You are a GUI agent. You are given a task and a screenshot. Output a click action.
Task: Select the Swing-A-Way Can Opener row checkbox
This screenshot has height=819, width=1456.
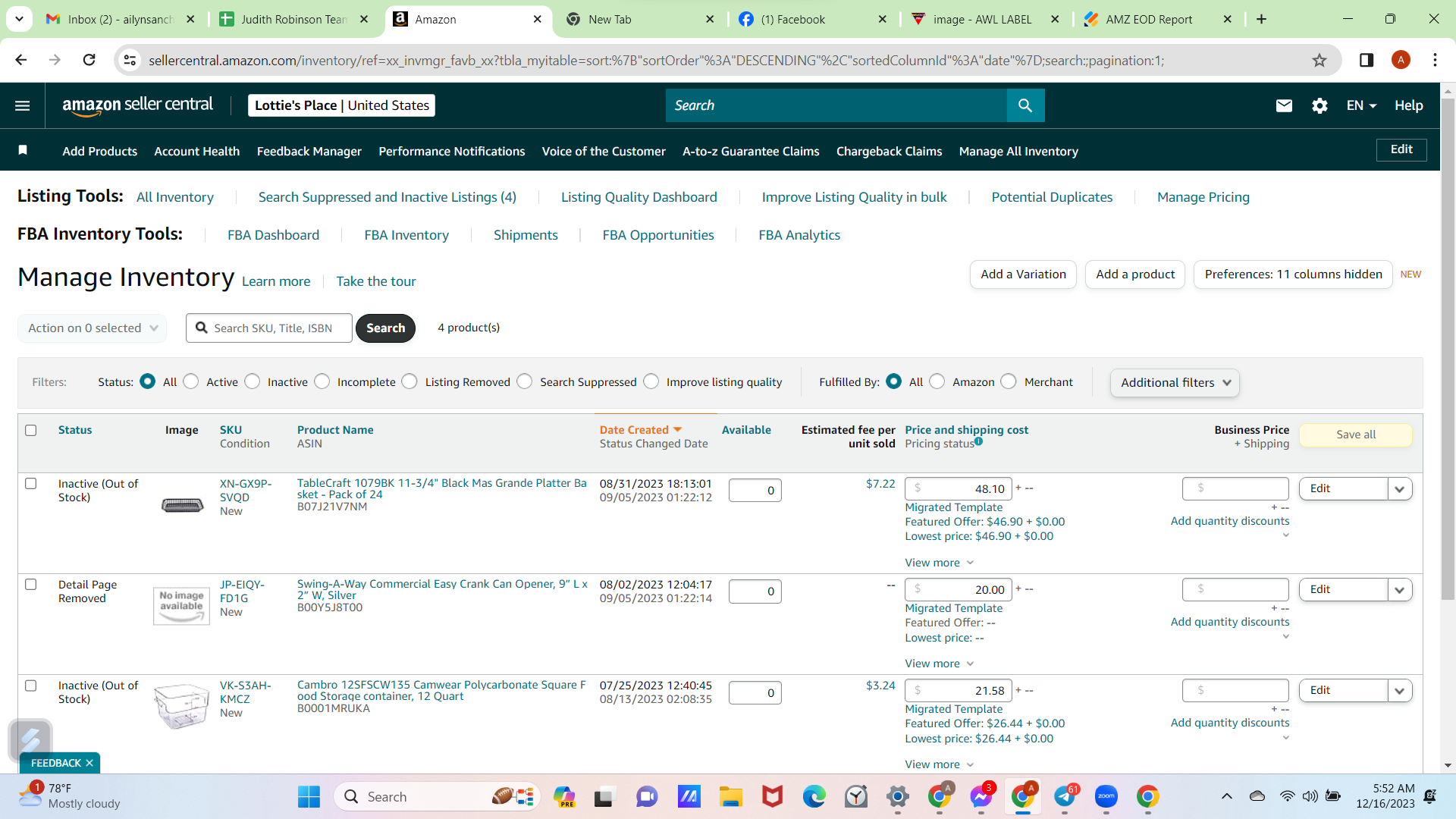click(x=31, y=585)
